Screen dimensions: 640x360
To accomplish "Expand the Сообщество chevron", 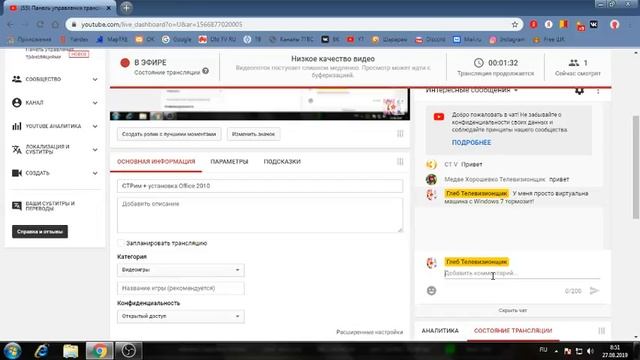I will (95, 79).
